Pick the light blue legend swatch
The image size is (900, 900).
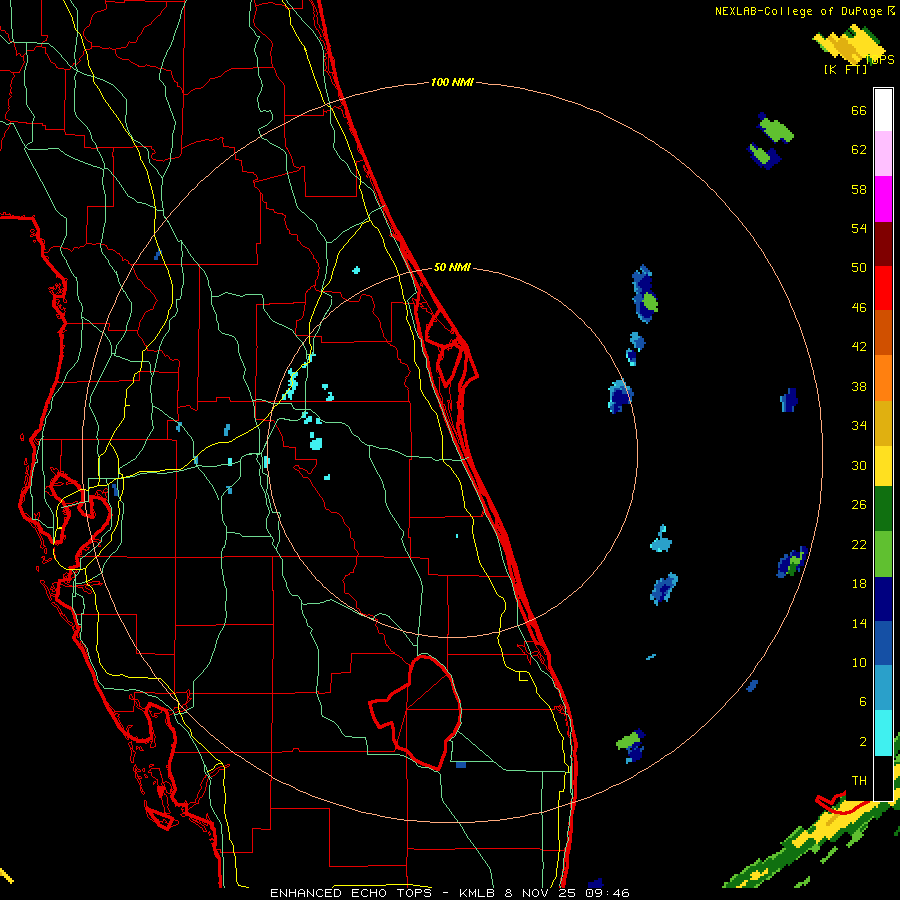point(883,688)
